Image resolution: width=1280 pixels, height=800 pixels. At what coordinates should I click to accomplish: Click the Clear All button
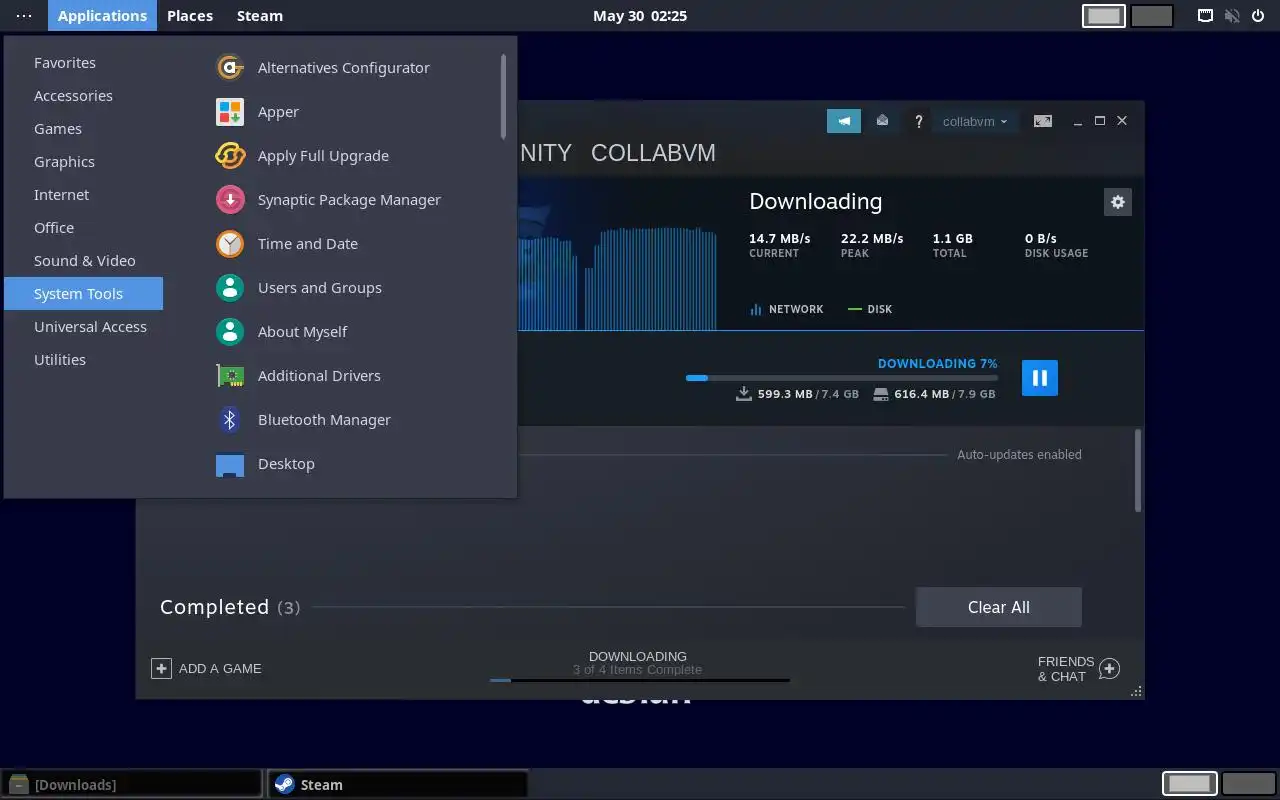(x=998, y=607)
